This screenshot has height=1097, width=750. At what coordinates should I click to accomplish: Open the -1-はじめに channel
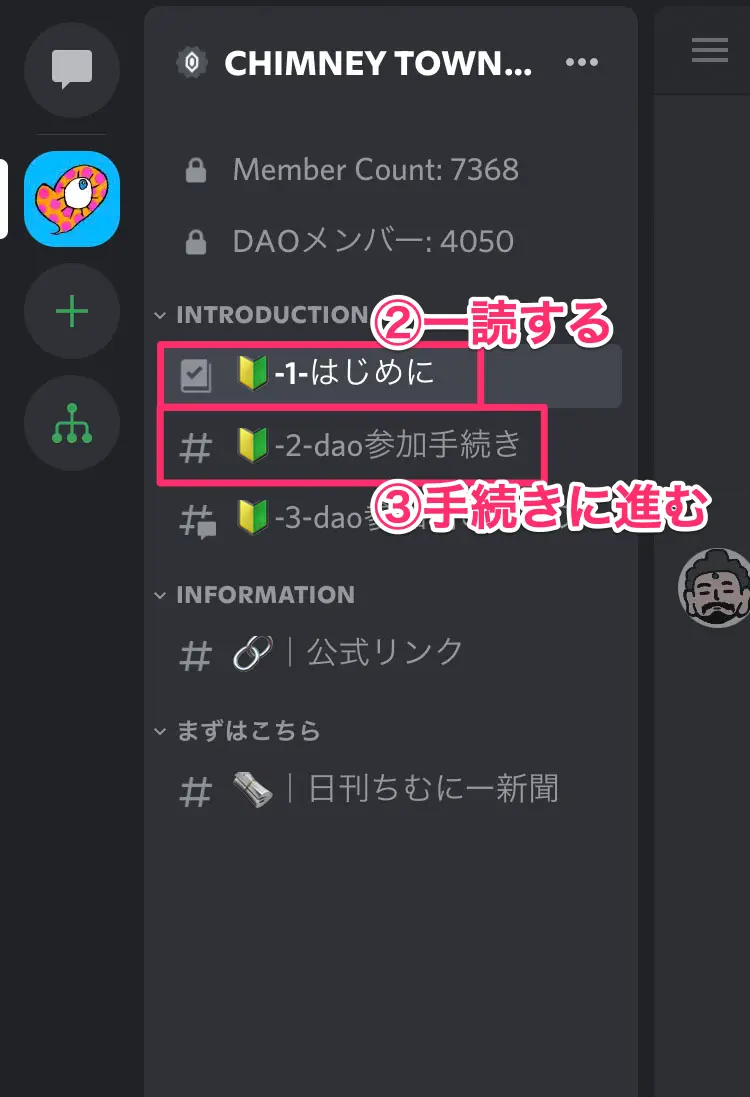tap(390, 374)
